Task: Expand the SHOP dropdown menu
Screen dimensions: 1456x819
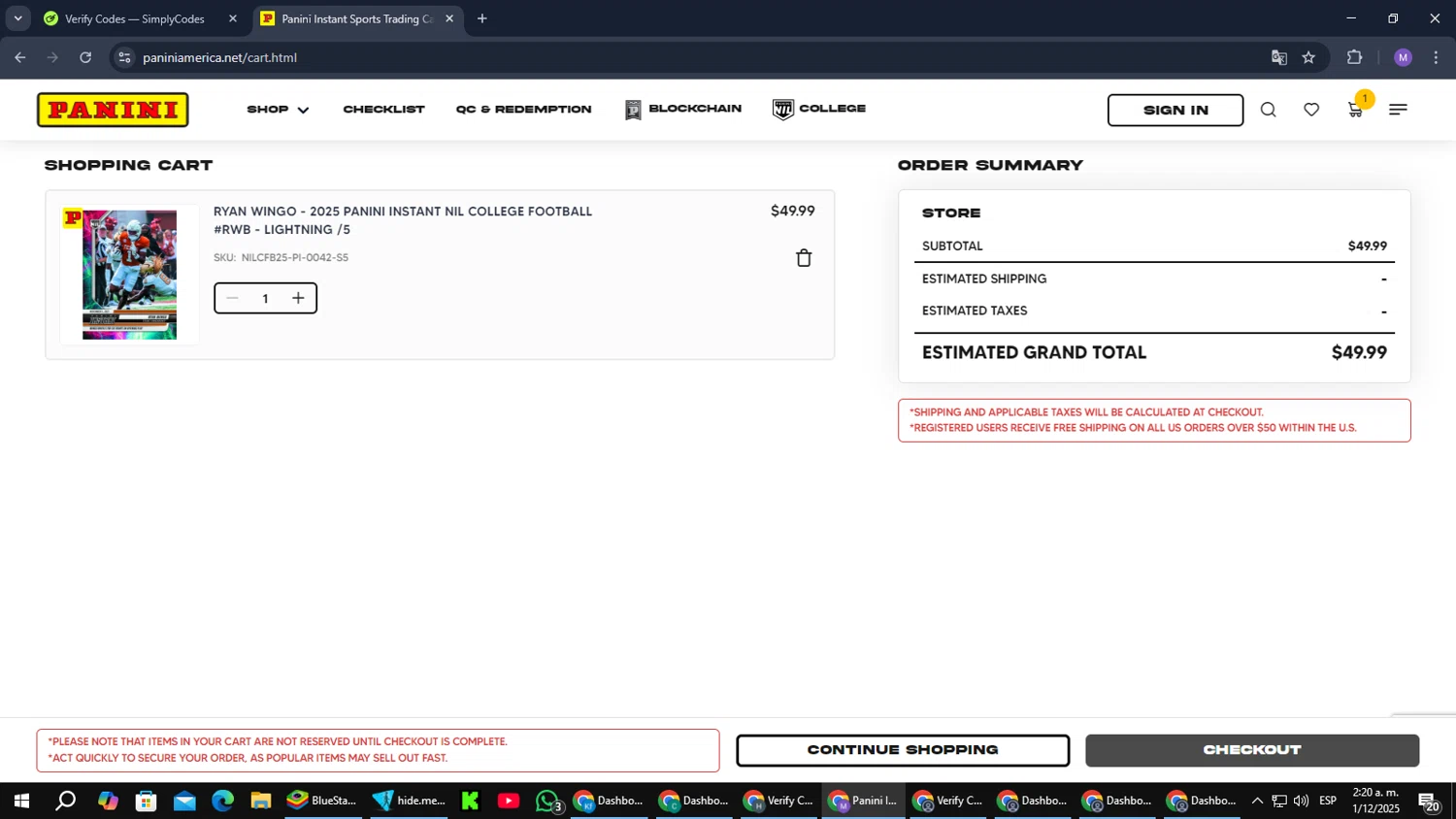Action: 278,110
